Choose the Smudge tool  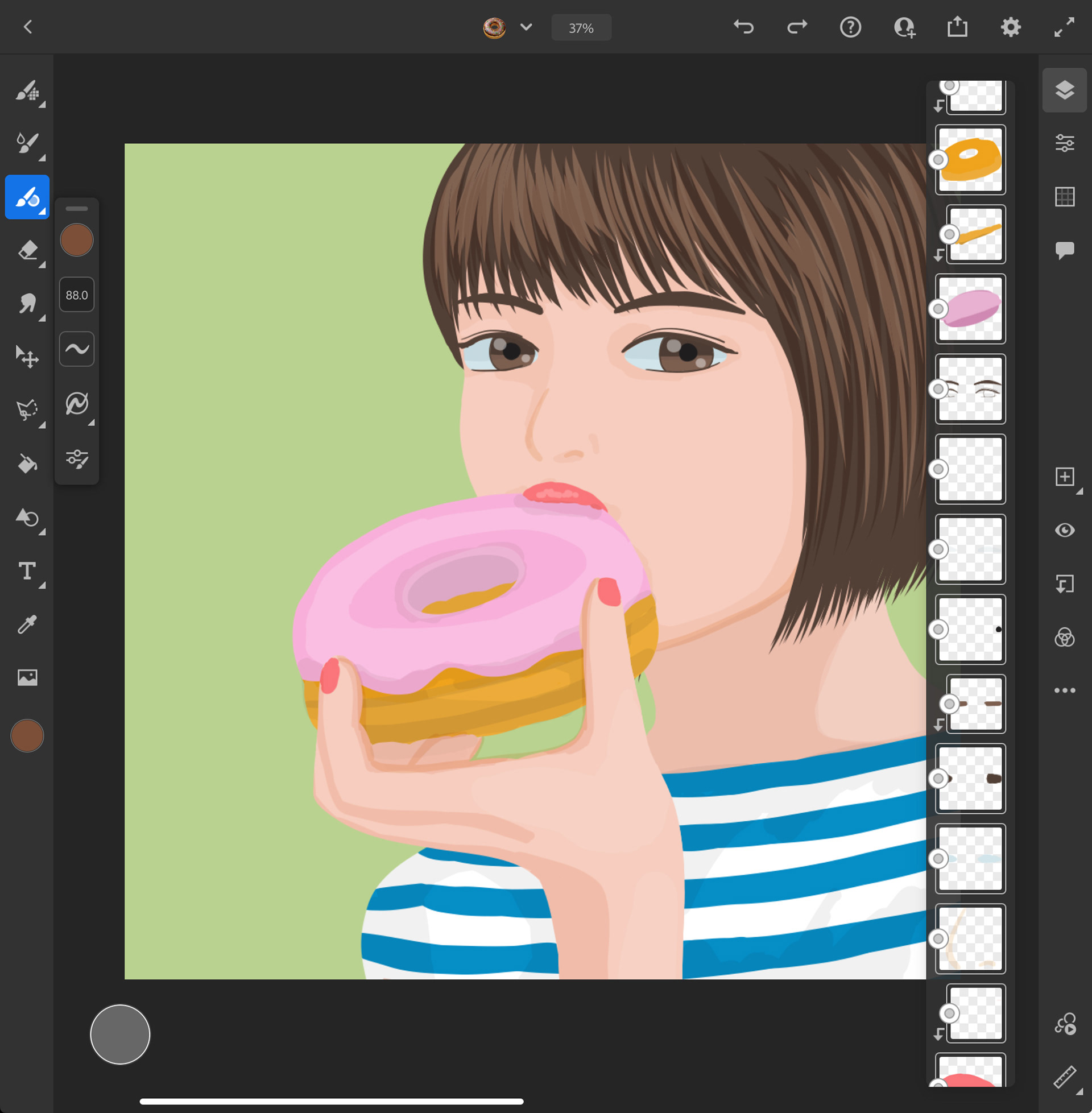tap(27, 303)
